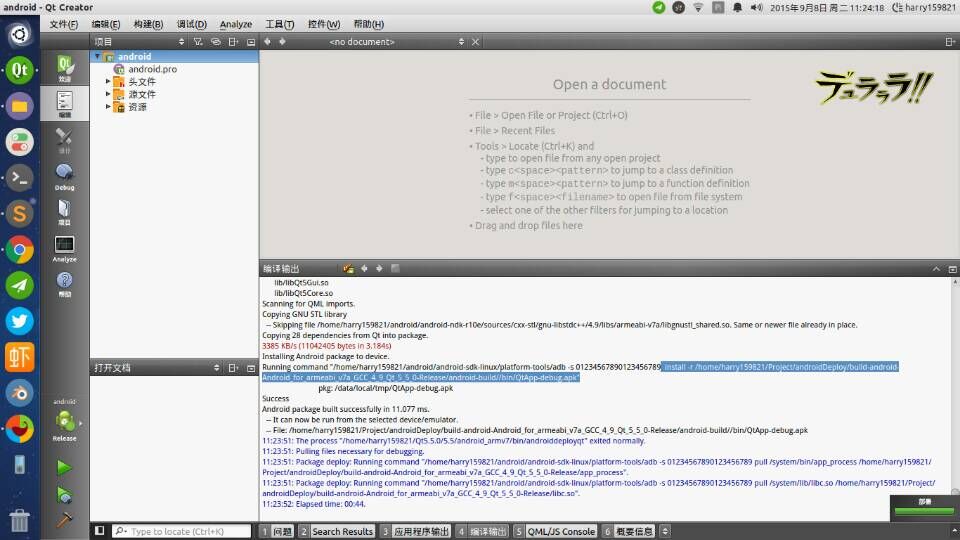Select android.pro file in project tree
The height and width of the screenshot is (540, 960).
coord(152,69)
